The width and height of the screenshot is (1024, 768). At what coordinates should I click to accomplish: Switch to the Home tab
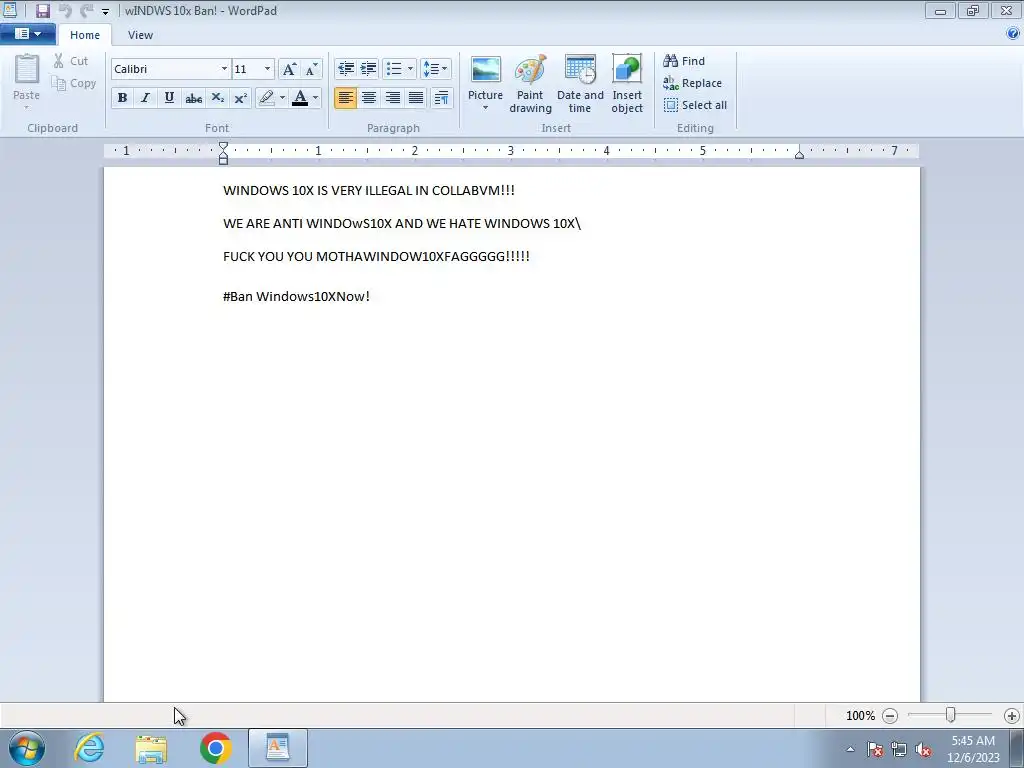[85, 35]
